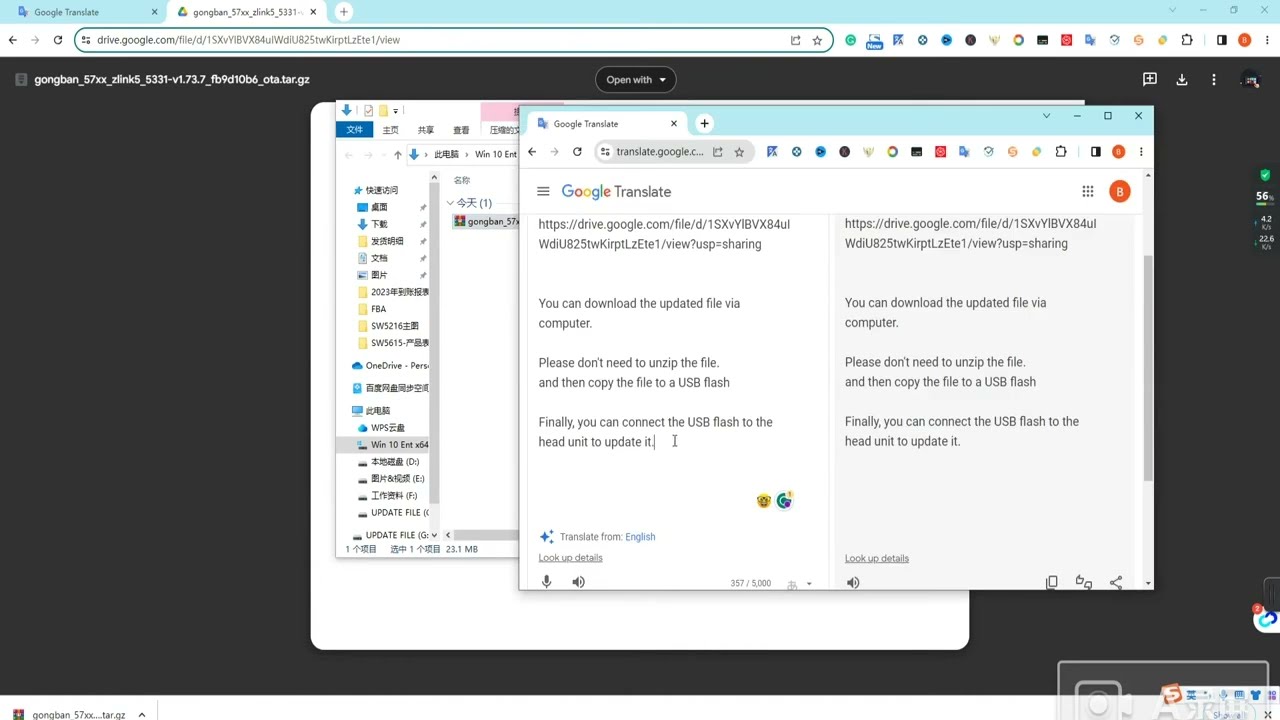Open 快速访问 in Explorer sidebar
This screenshot has width=1280, height=720.
(x=381, y=190)
